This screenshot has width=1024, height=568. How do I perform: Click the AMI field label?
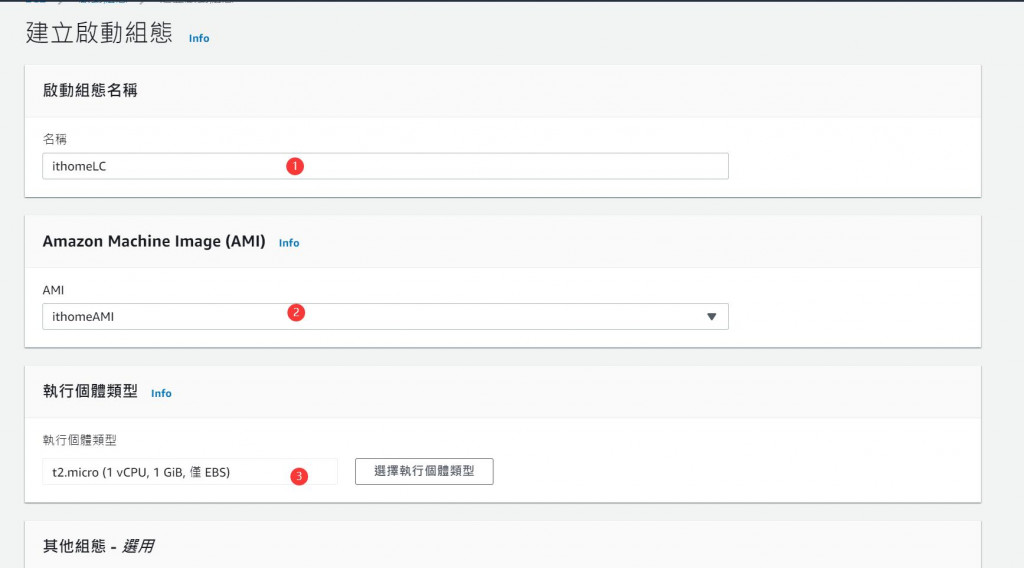coord(53,290)
